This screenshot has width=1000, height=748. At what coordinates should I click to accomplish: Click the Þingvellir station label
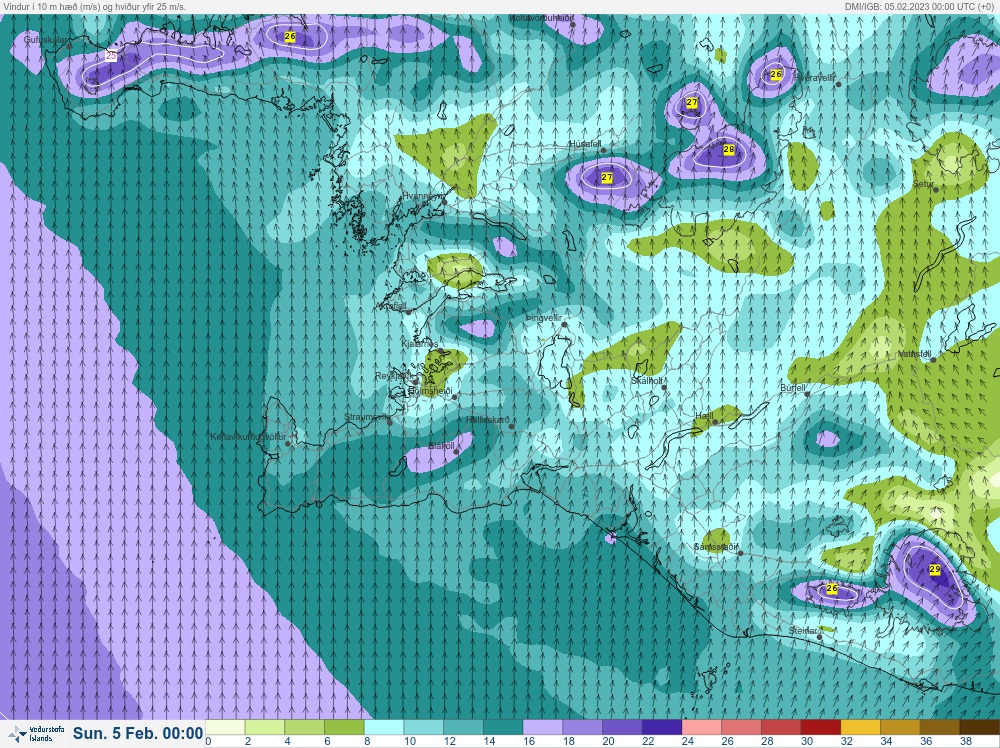tap(544, 318)
